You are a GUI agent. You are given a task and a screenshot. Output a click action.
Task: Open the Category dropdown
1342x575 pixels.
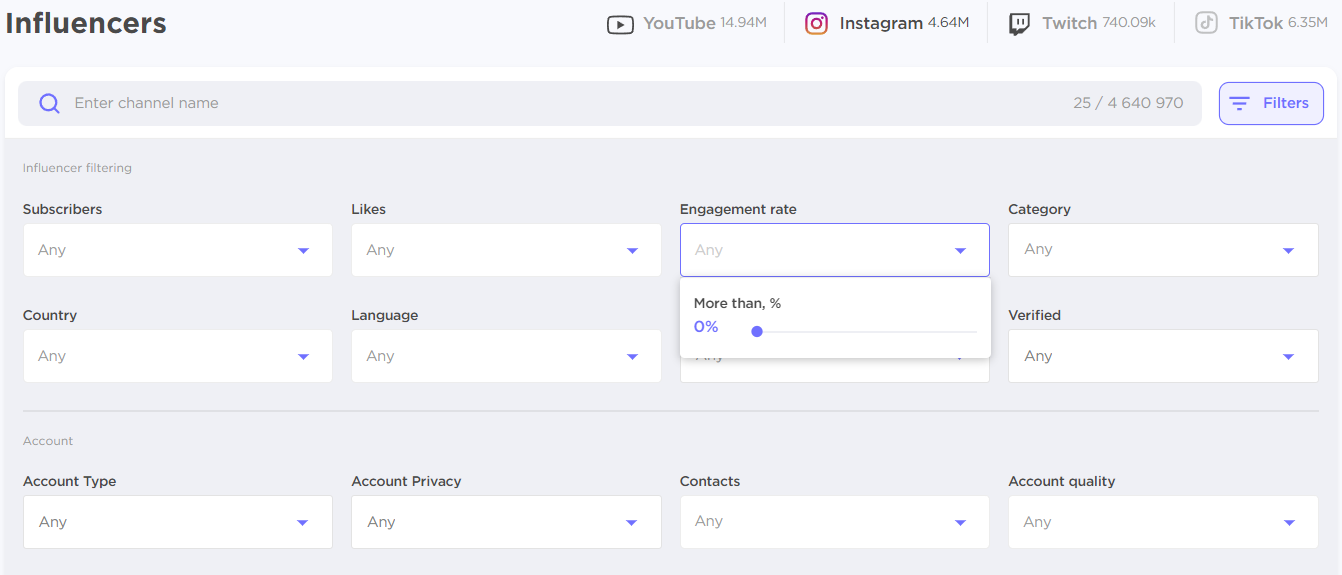tap(1163, 250)
